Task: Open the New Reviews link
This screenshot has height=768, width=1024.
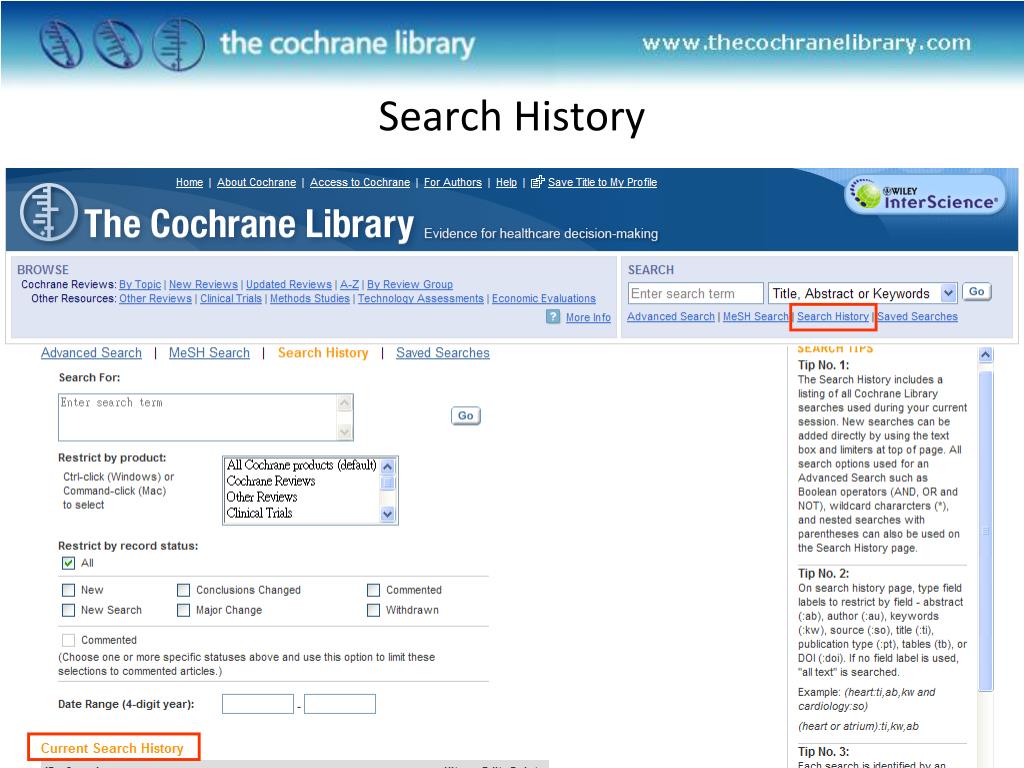Action: (203, 284)
